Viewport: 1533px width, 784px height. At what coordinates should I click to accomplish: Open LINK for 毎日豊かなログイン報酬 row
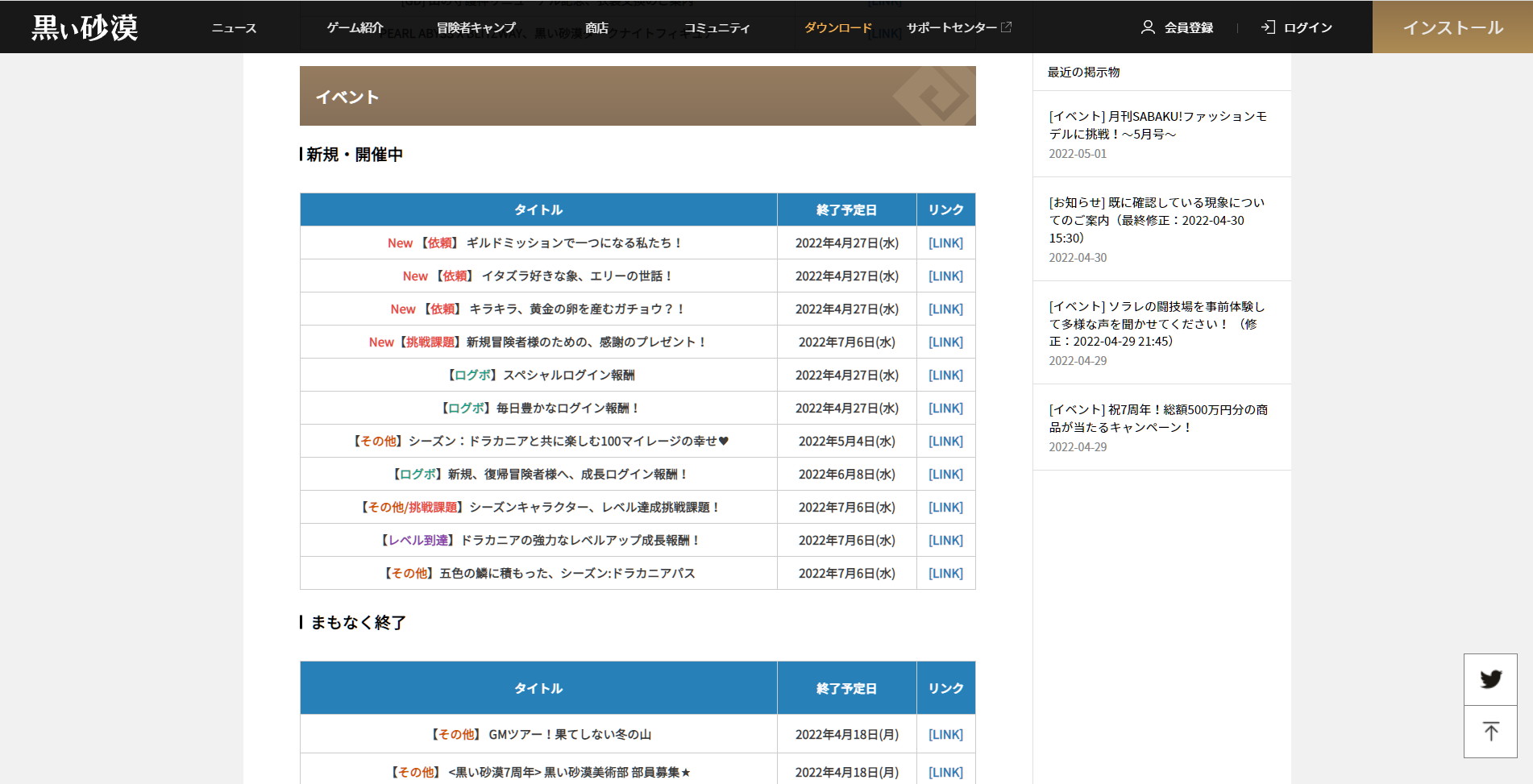coord(945,408)
